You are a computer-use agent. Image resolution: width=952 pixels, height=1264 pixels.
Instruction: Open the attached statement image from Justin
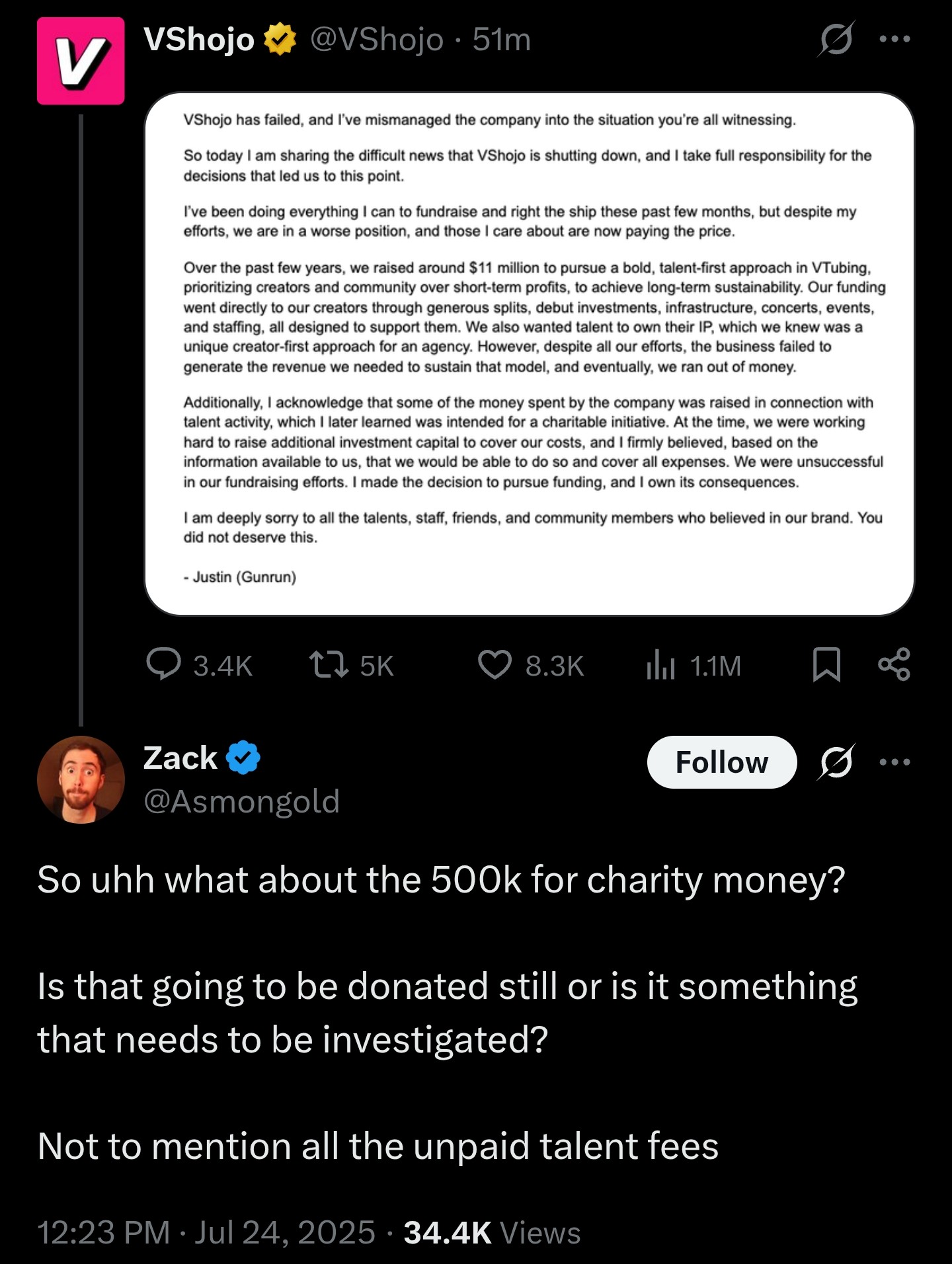529,354
